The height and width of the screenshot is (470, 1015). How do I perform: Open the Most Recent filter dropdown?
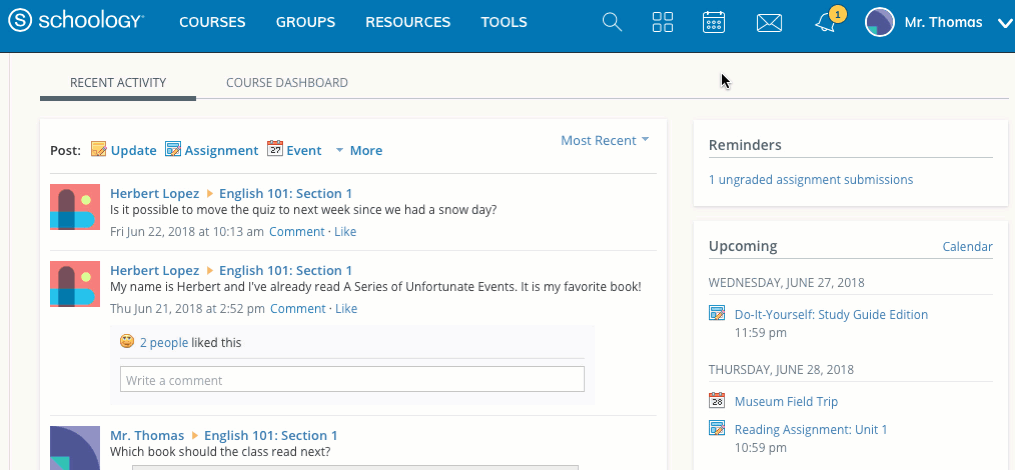[x=605, y=141]
